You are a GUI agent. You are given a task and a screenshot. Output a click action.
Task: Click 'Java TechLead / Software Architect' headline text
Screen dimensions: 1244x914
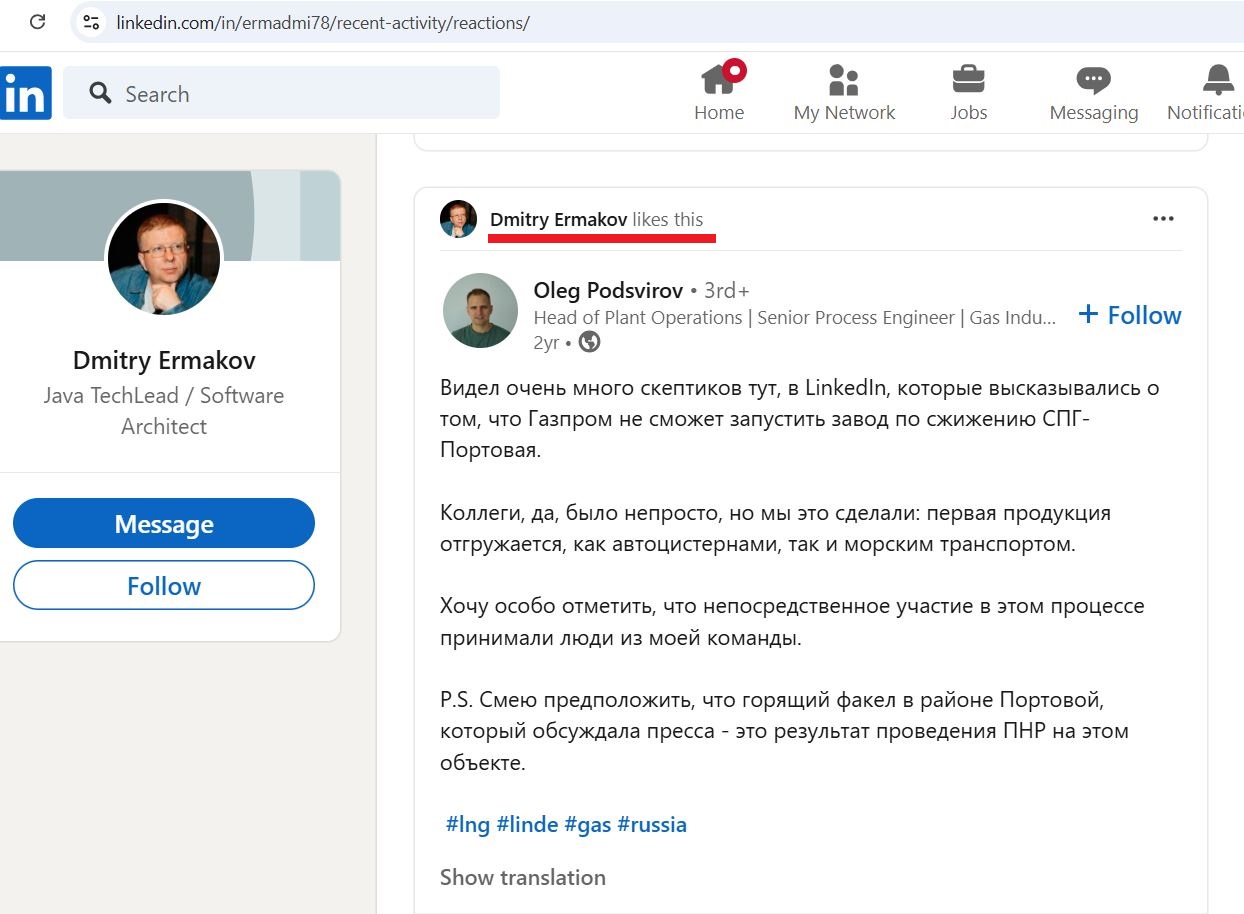coord(164,411)
